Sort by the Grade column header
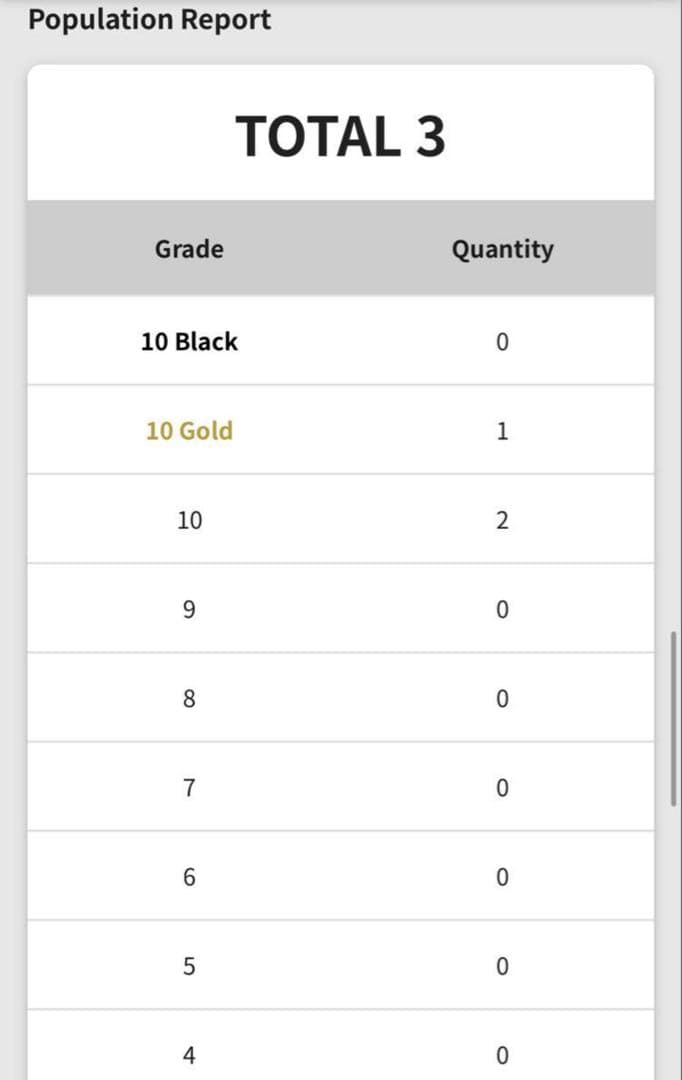The image size is (682, 1080). point(189,249)
